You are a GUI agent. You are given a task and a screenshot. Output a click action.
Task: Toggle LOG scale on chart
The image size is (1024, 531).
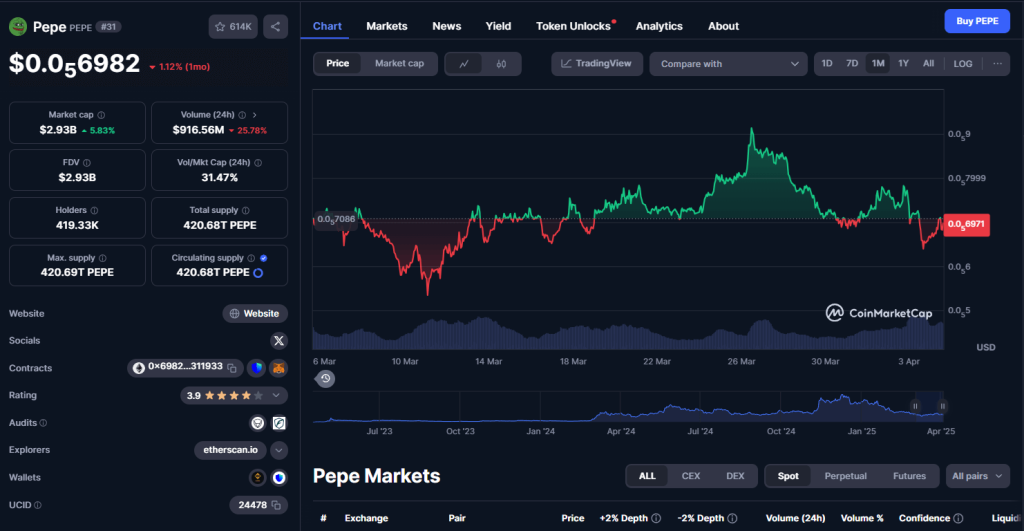click(x=963, y=64)
